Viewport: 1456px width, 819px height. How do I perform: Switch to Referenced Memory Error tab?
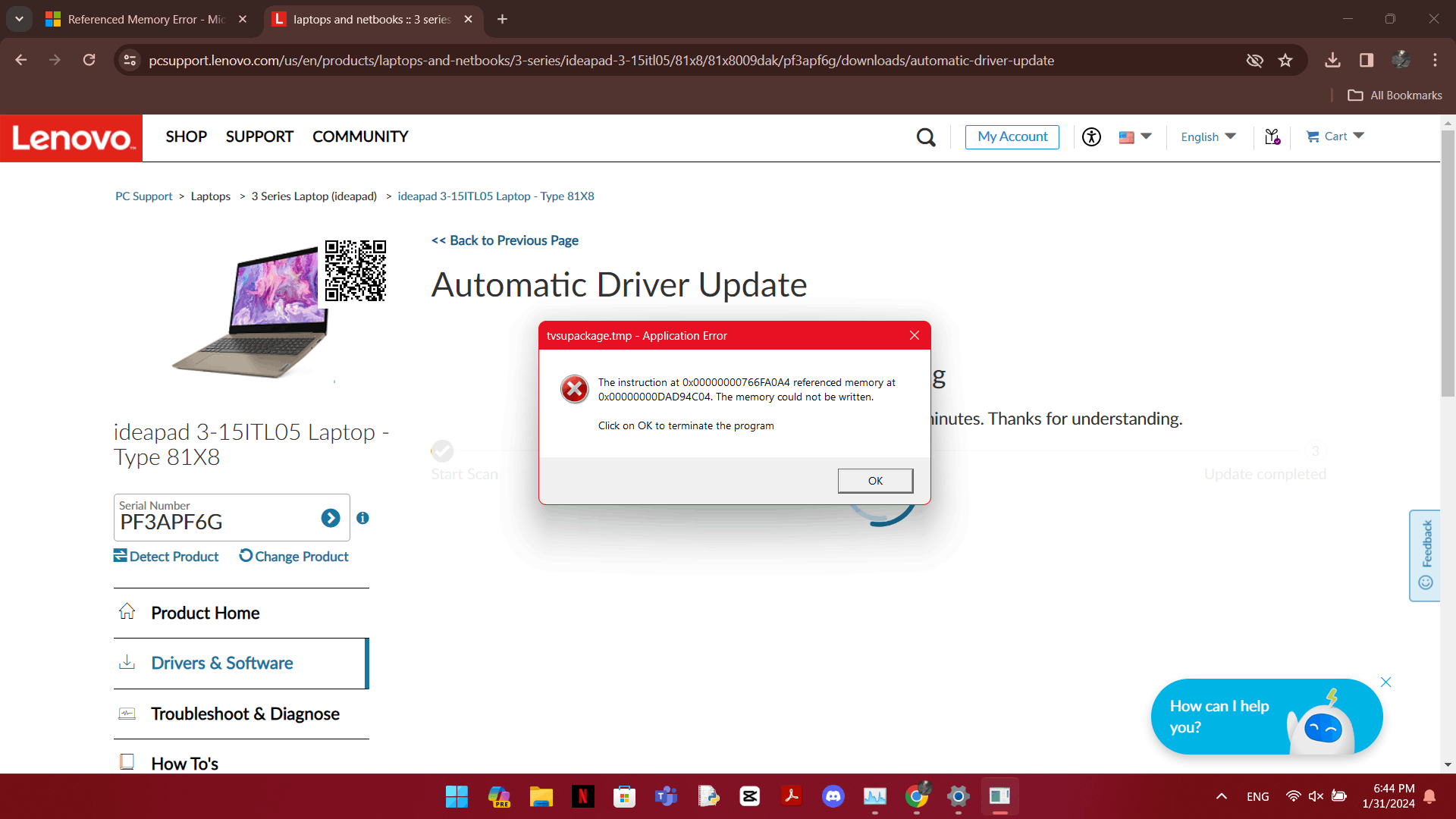click(x=136, y=20)
